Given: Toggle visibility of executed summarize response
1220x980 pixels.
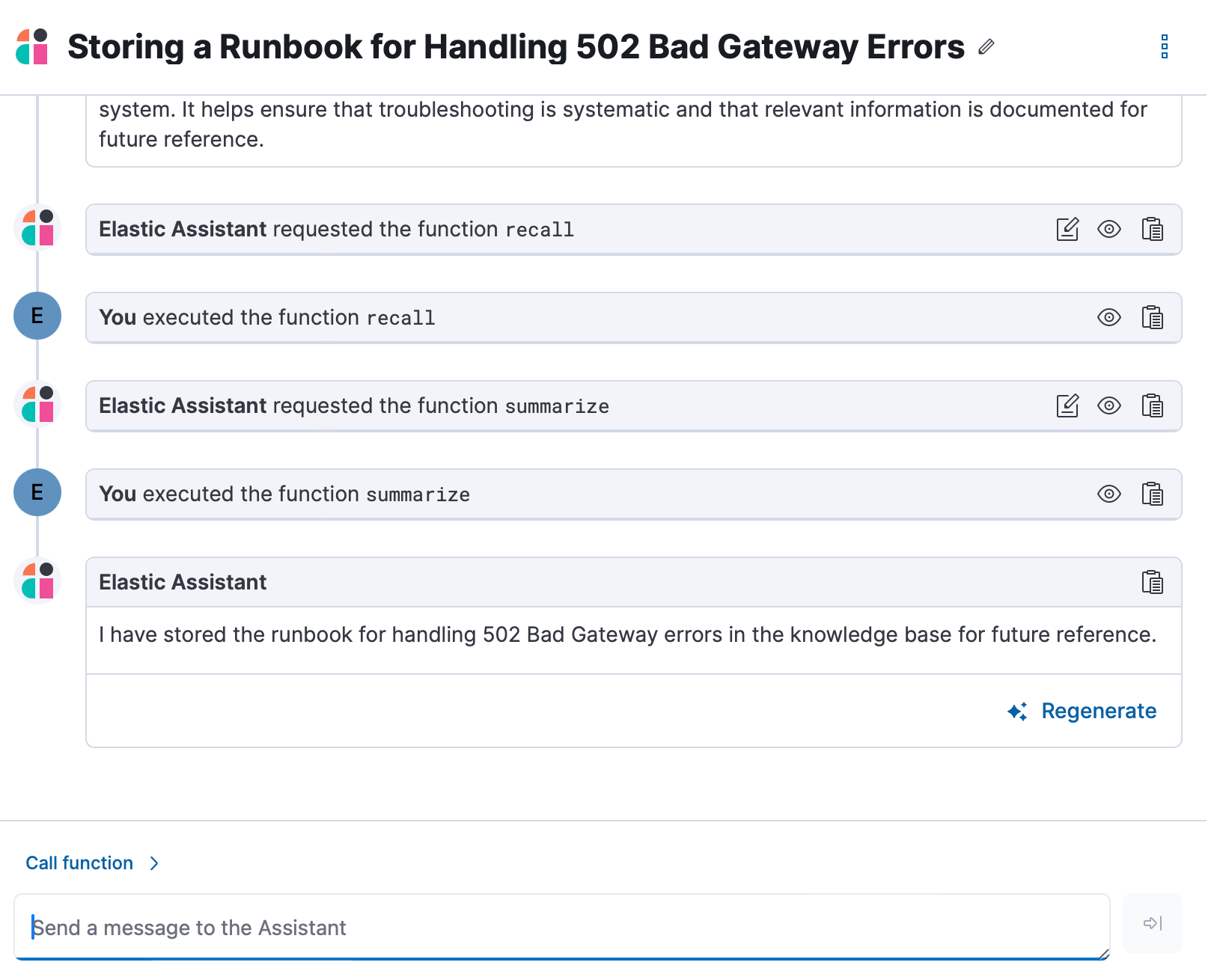Looking at the screenshot, I should coord(1108,494).
